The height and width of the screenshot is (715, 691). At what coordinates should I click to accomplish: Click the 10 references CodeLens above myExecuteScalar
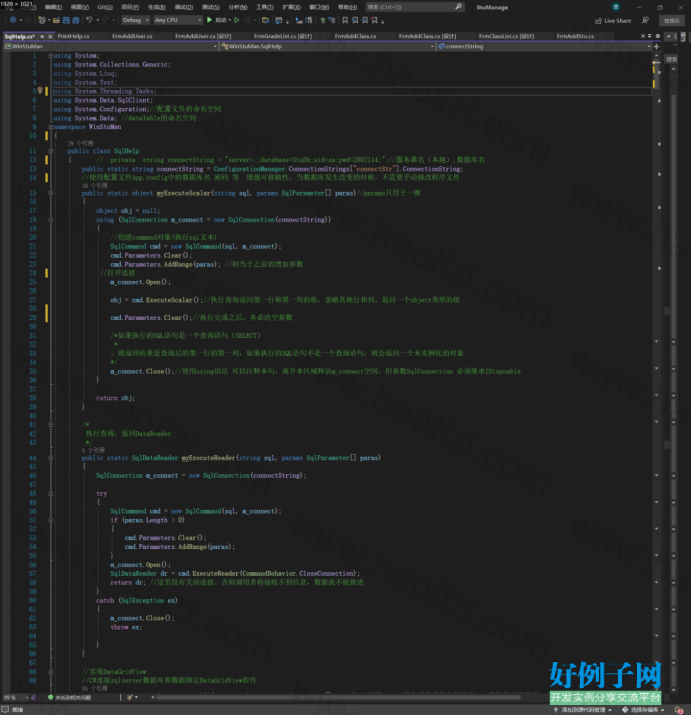coord(94,186)
